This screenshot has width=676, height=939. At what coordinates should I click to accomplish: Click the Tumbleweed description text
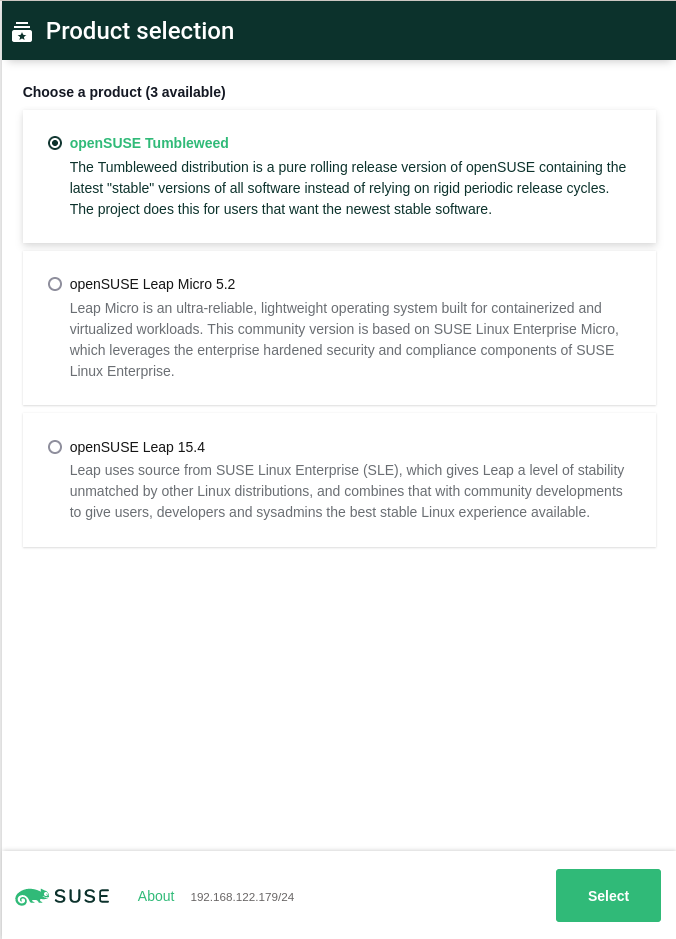pyautogui.click(x=347, y=188)
